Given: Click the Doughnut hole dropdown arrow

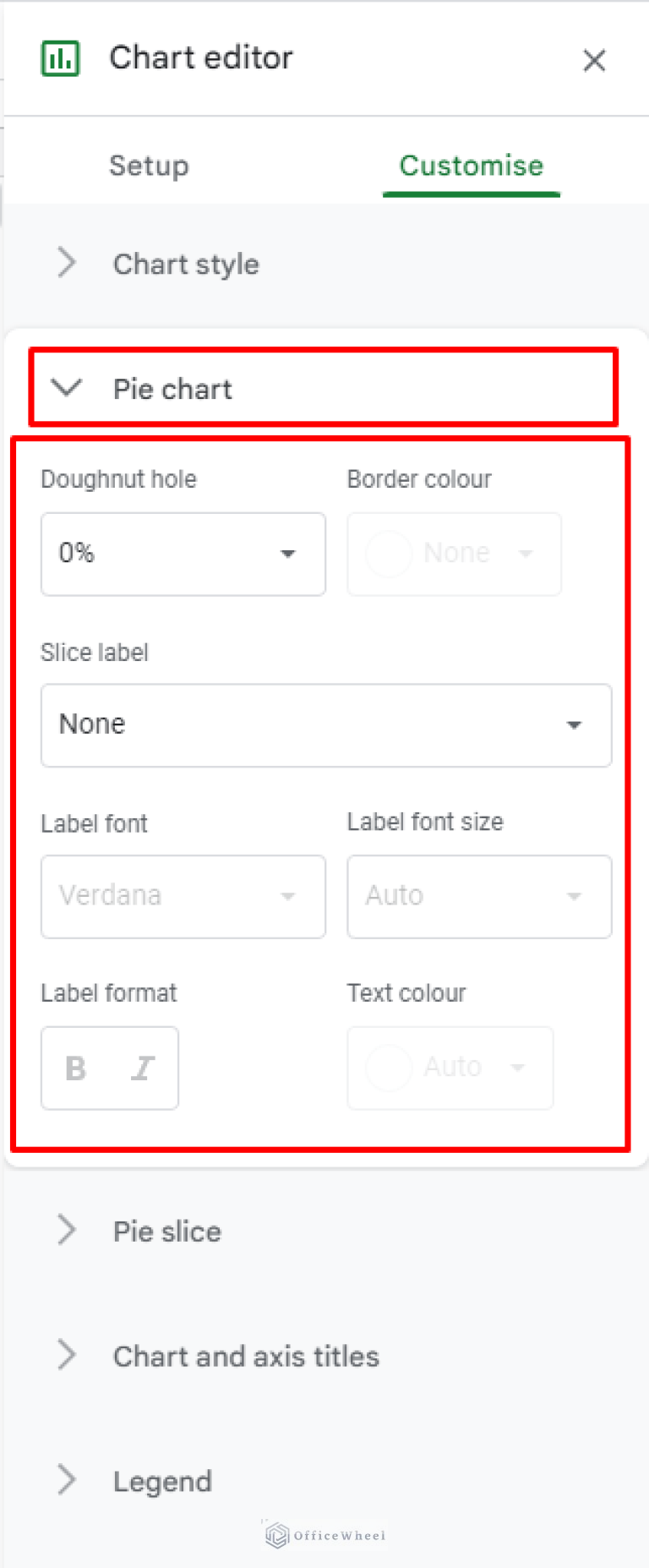Looking at the screenshot, I should (288, 554).
